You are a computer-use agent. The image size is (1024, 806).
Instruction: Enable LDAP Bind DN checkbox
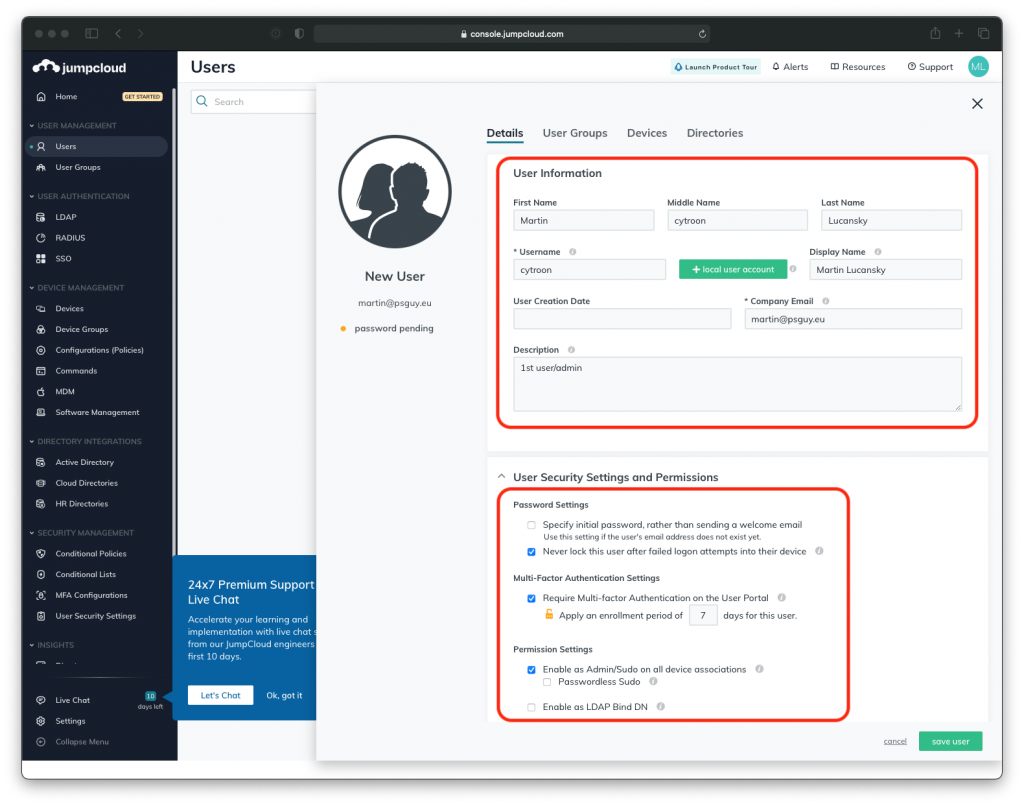tap(532, 707)
